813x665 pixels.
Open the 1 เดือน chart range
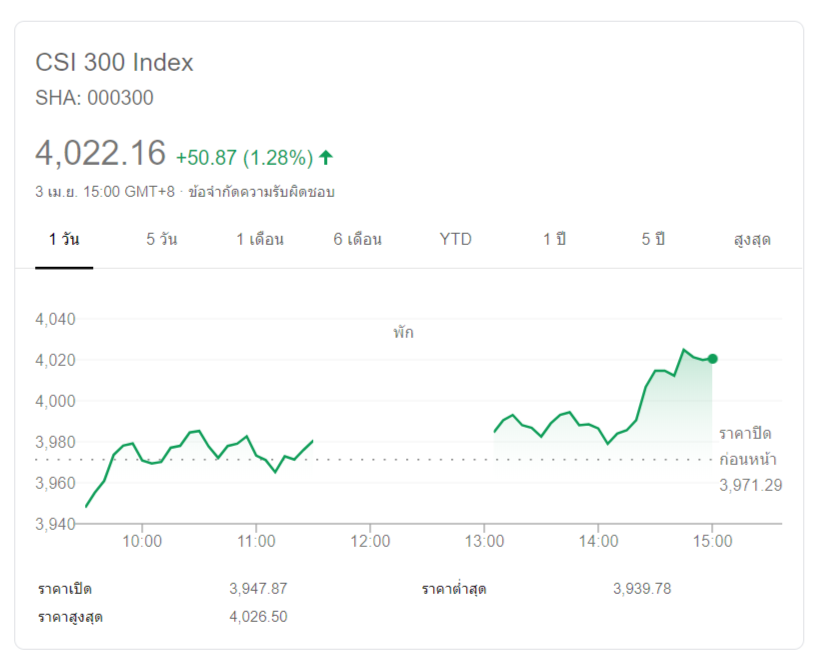(x=260, y=240)
